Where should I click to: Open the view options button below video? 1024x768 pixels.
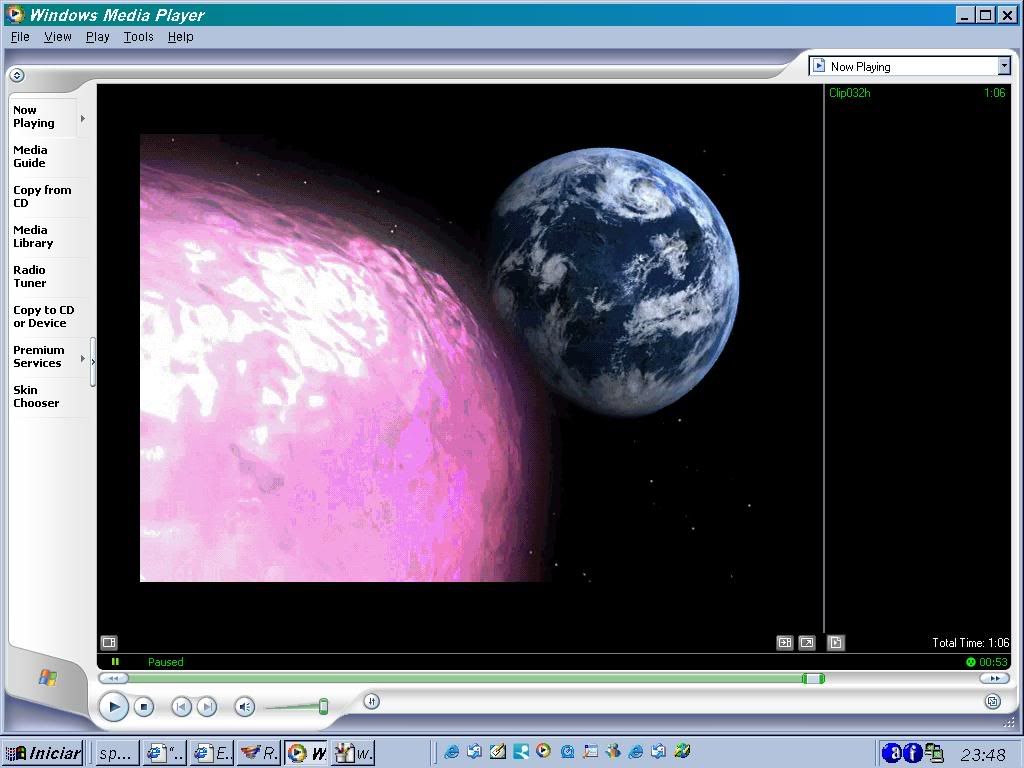[109, 643]
